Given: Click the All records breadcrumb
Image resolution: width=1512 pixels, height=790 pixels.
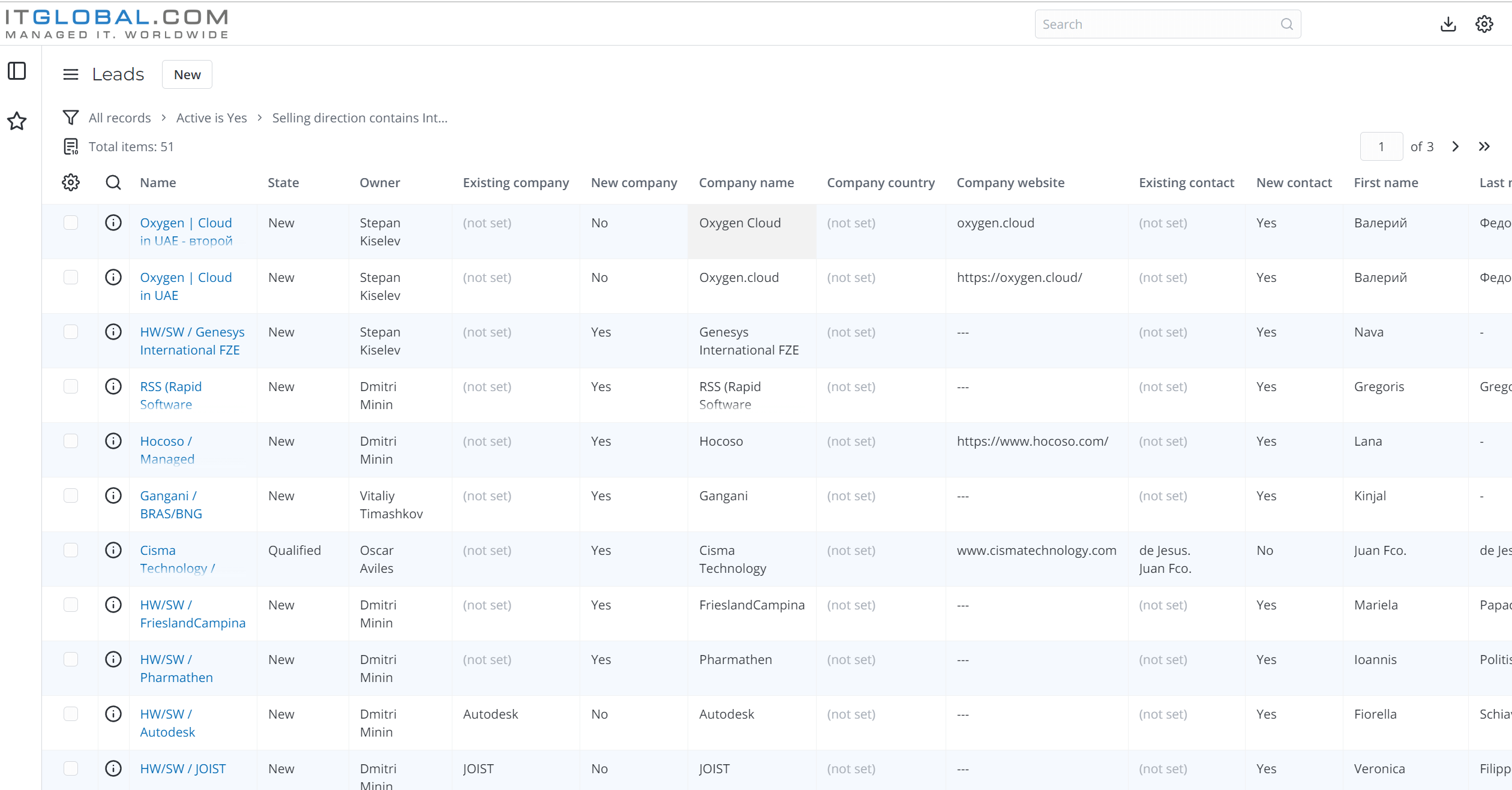Looking at the screenshot, I should 119,118.
